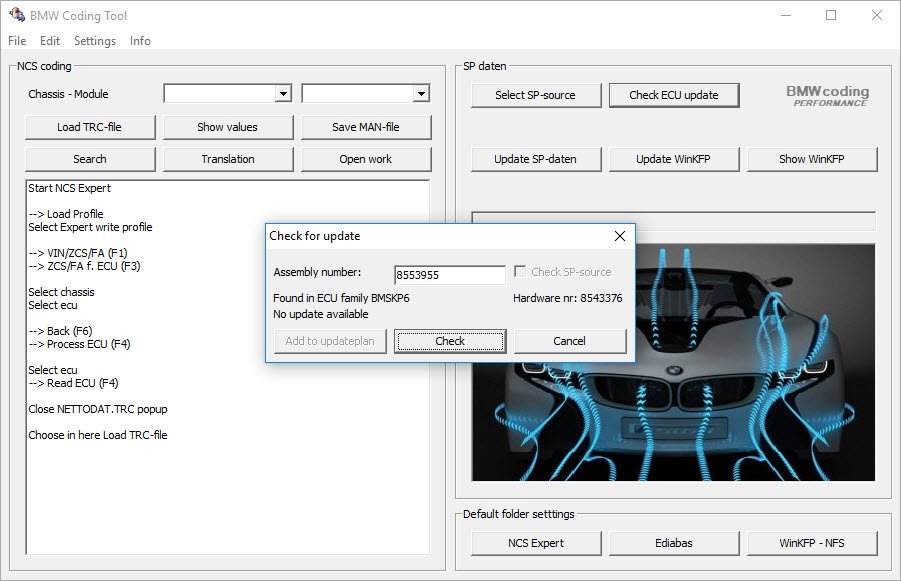Click the Select SP-source button

[535, 95]
